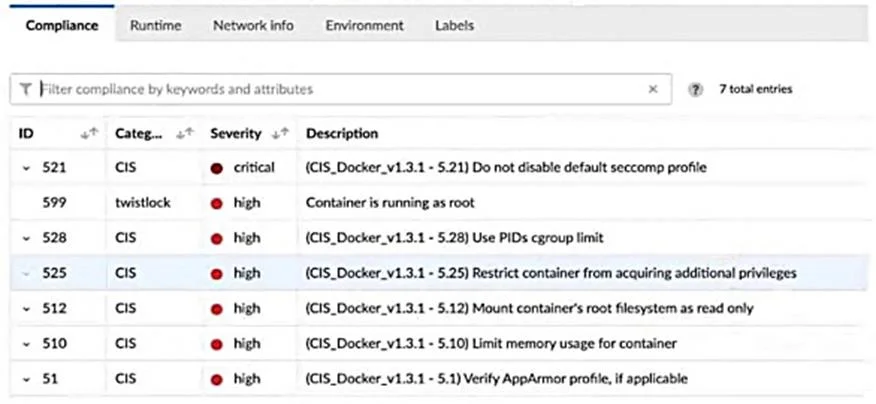Select 'Use PIDs cgroup limit' description
This screenshot has width=876, height=404.
coord(538,238)
